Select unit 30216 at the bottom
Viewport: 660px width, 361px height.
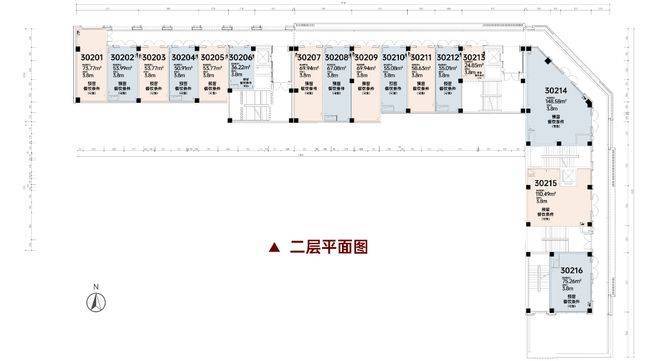[571, 282]
